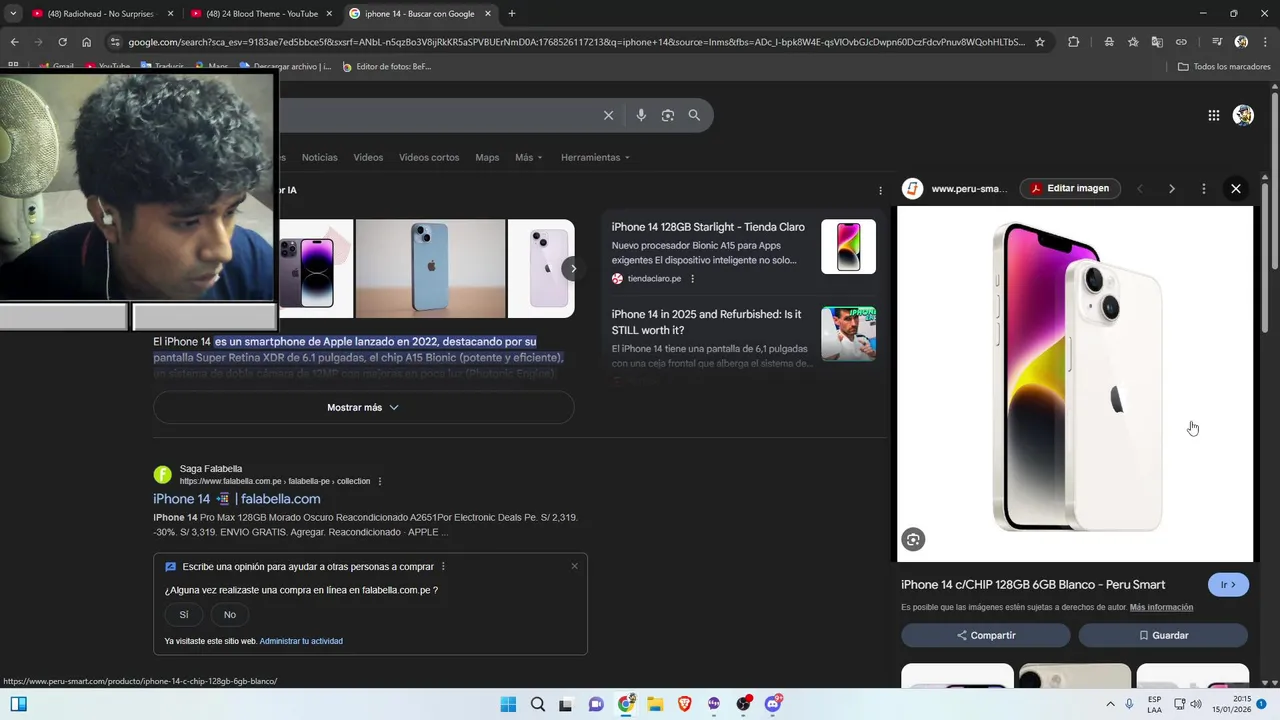Close the iphone 14 Google tab

pos(488,14)
